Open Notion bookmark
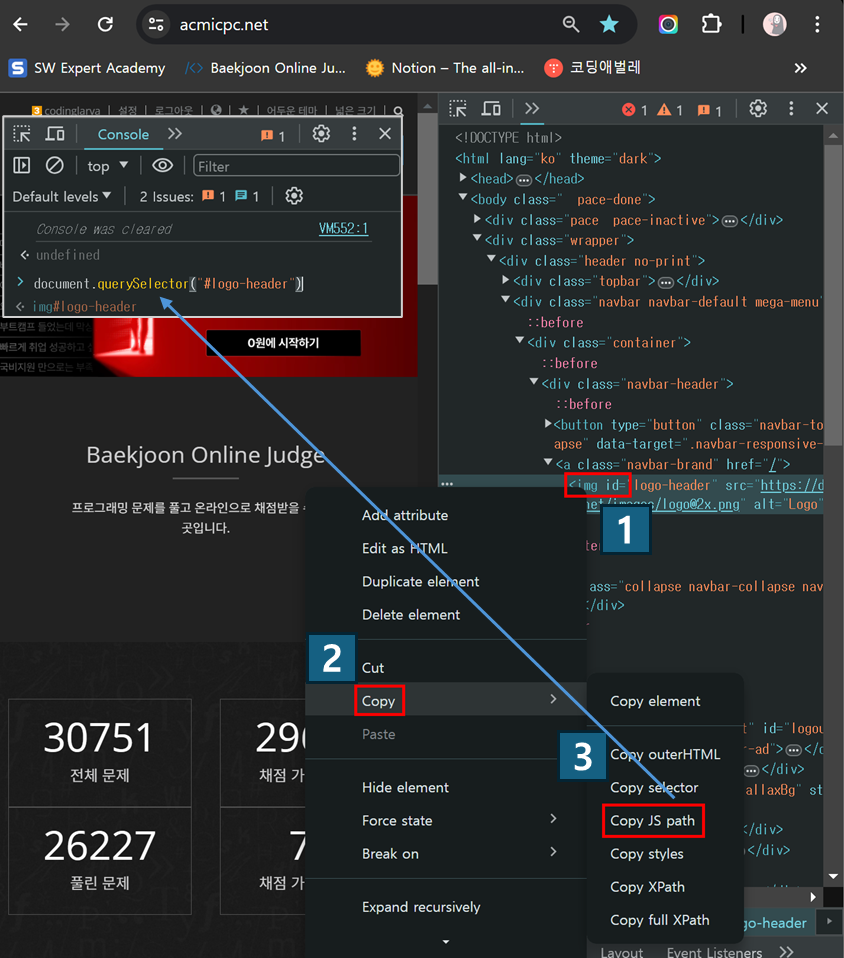The width and height of the screenshot is (844, 958). [445, 68]
